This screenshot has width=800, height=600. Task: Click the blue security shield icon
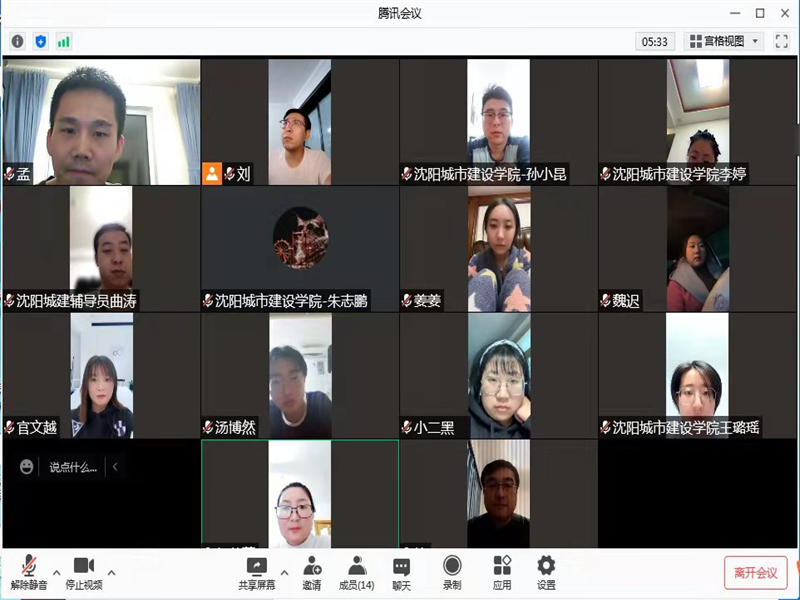point(40,41)
